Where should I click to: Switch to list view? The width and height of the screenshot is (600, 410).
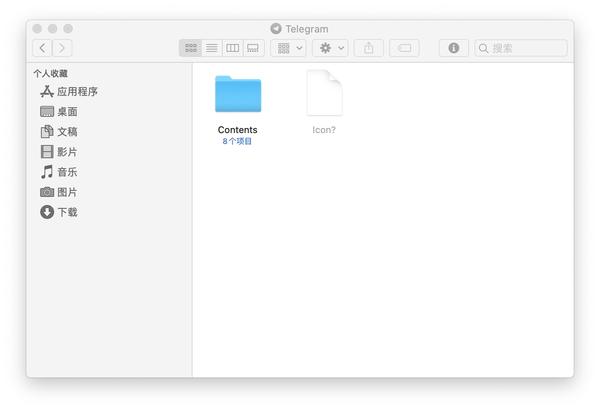pos(212,48)
